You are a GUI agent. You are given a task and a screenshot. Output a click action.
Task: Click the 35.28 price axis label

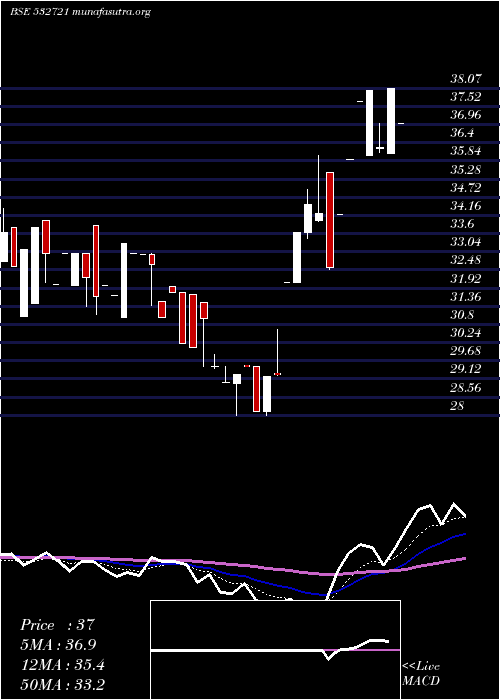point(466,170)
